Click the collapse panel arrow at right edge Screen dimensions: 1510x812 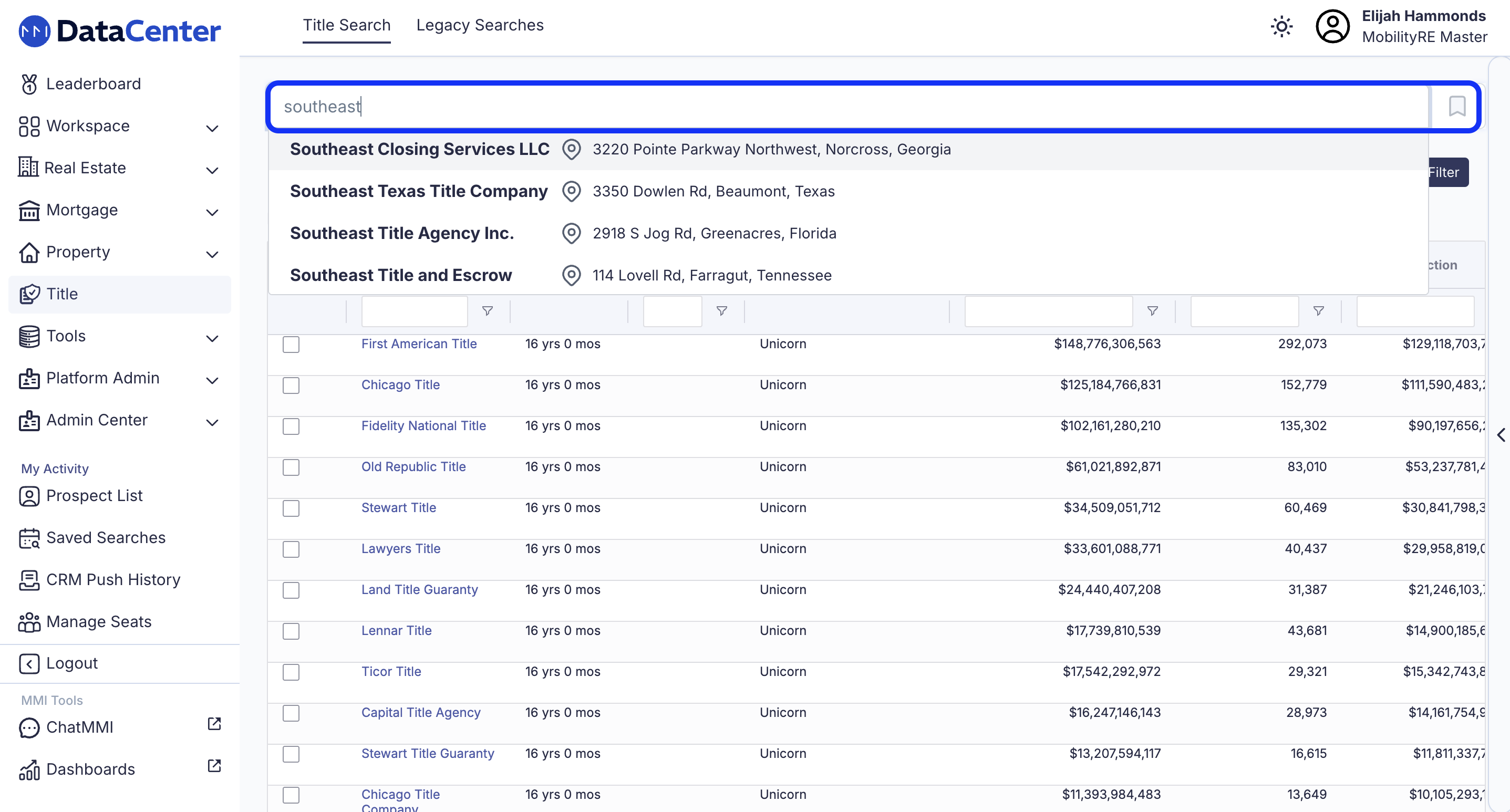(x=1501, y=435)
